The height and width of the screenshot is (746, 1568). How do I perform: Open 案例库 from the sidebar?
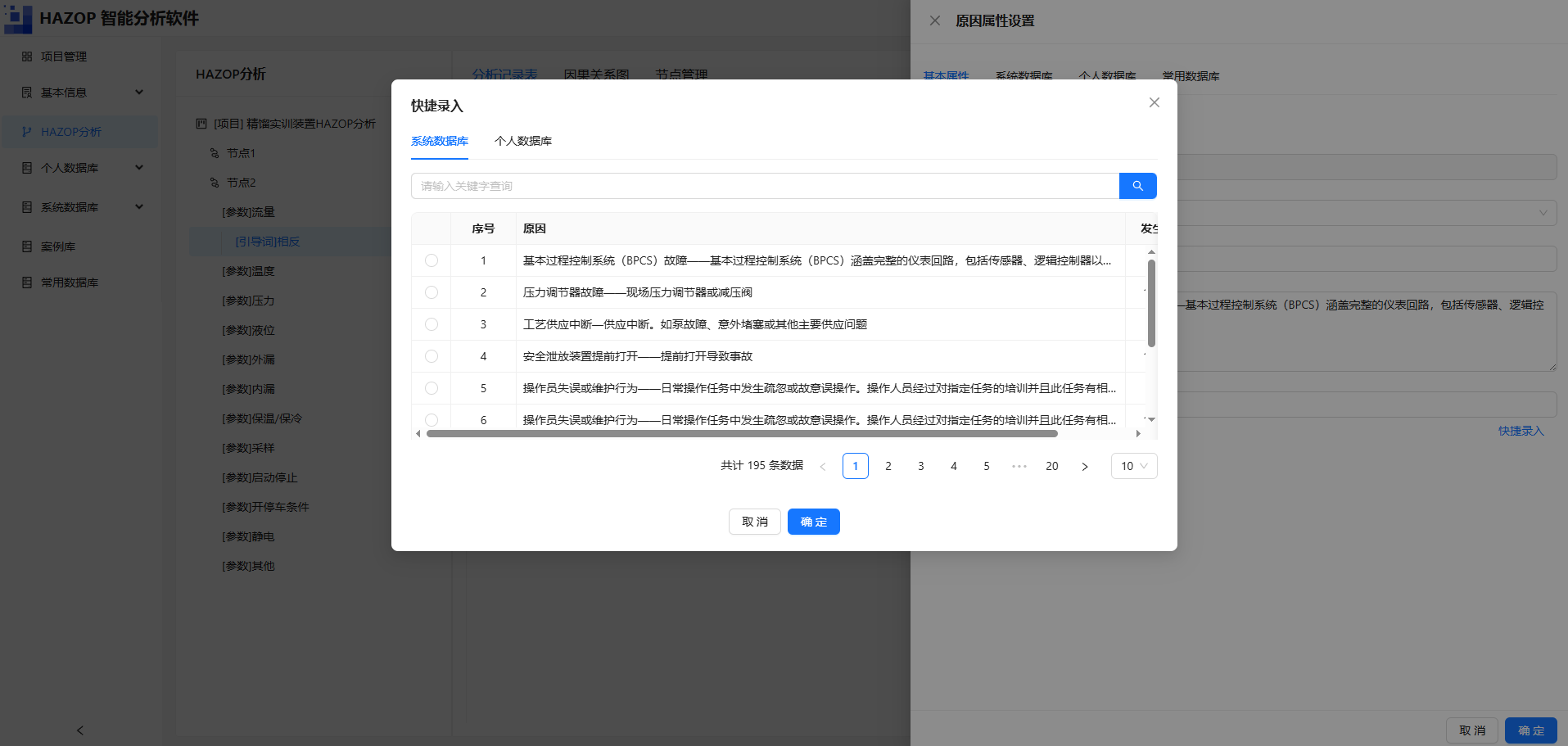click(58, 246)
